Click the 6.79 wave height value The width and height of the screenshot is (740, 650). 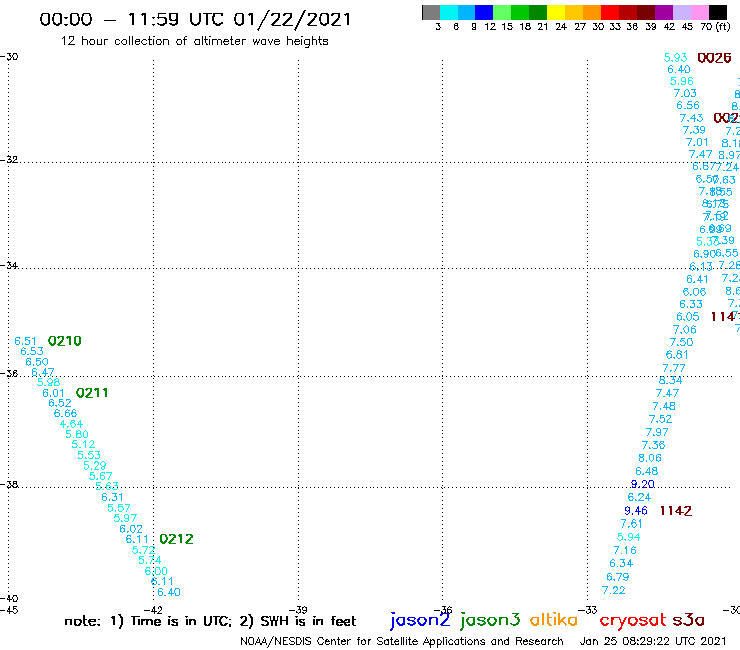(618, 577)
